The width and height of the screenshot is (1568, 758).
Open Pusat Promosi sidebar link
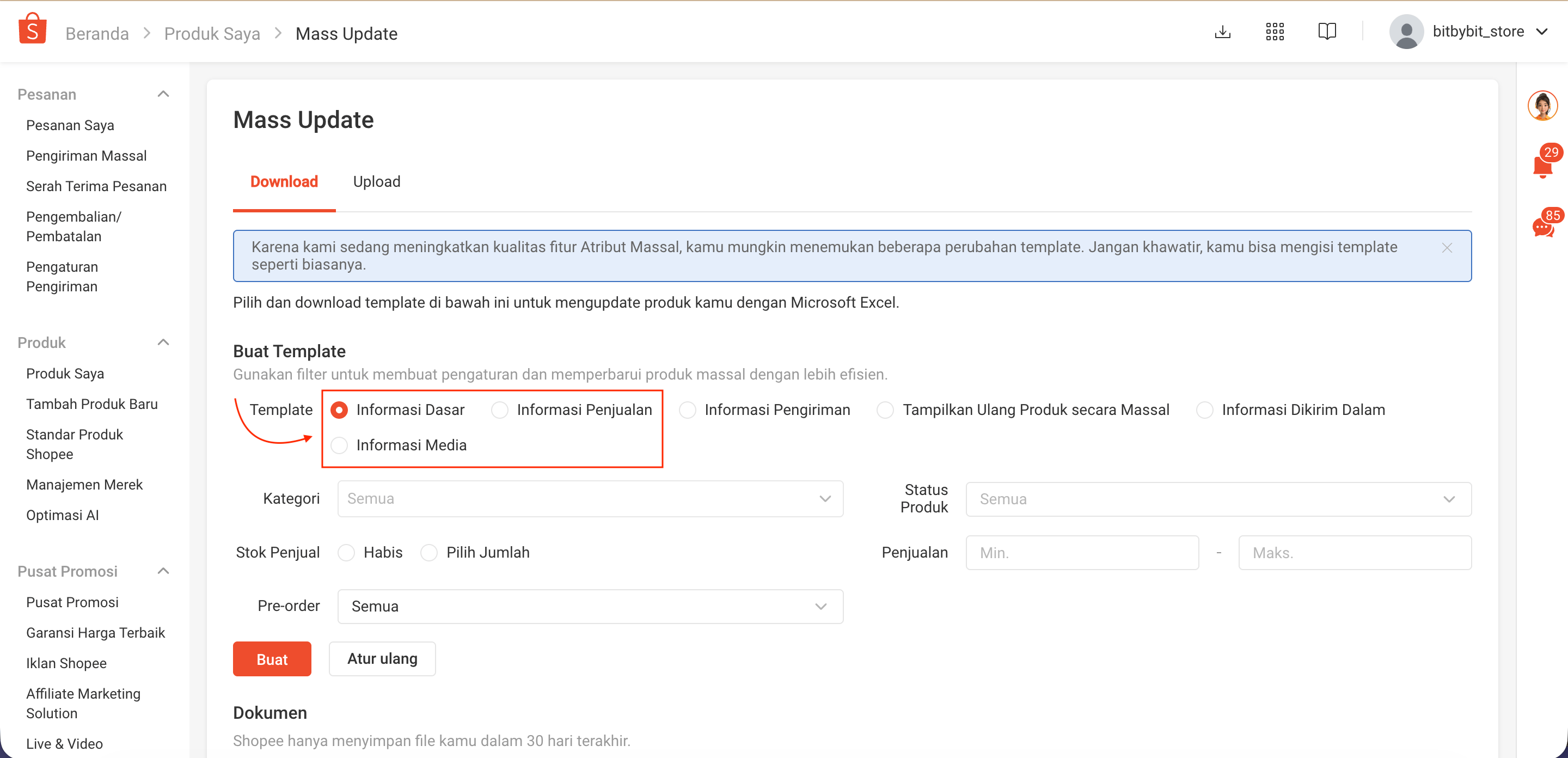pos(72,602)
